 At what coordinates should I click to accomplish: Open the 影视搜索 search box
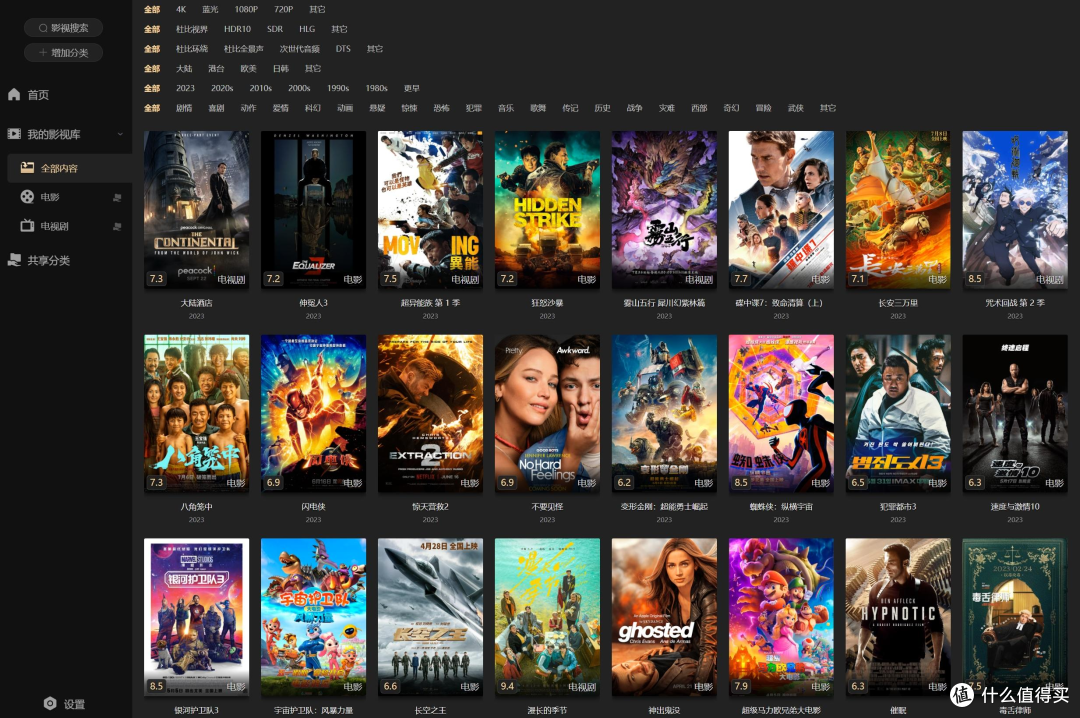(63, 28)
